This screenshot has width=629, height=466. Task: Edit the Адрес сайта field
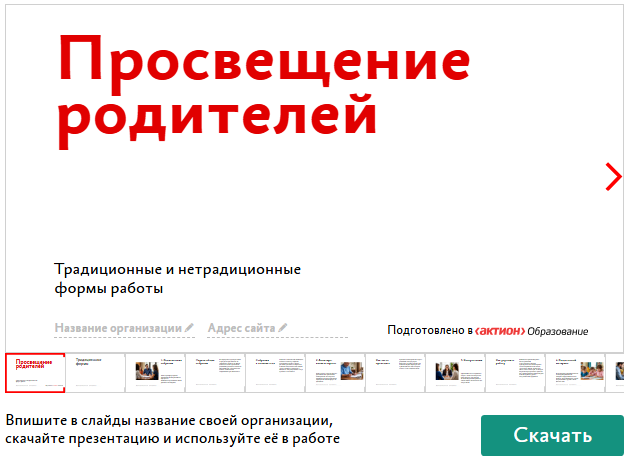tap(241, 328)
